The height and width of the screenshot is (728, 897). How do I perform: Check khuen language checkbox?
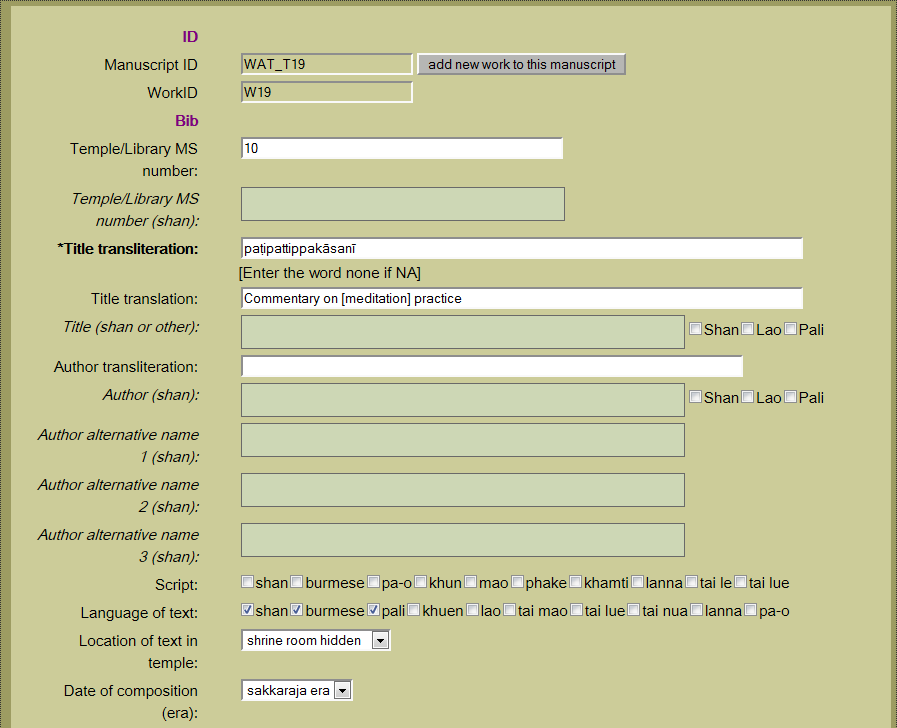pyautogui.click(x=414, y=610)
